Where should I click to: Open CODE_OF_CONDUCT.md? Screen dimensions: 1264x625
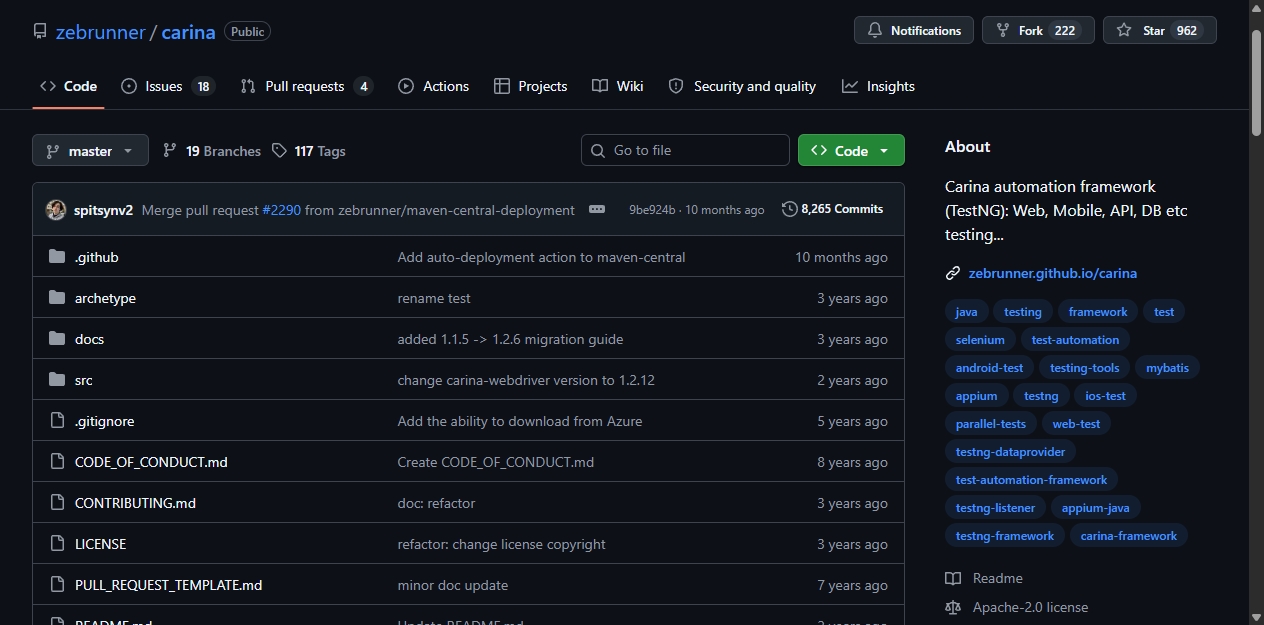[x=151, y=462]
